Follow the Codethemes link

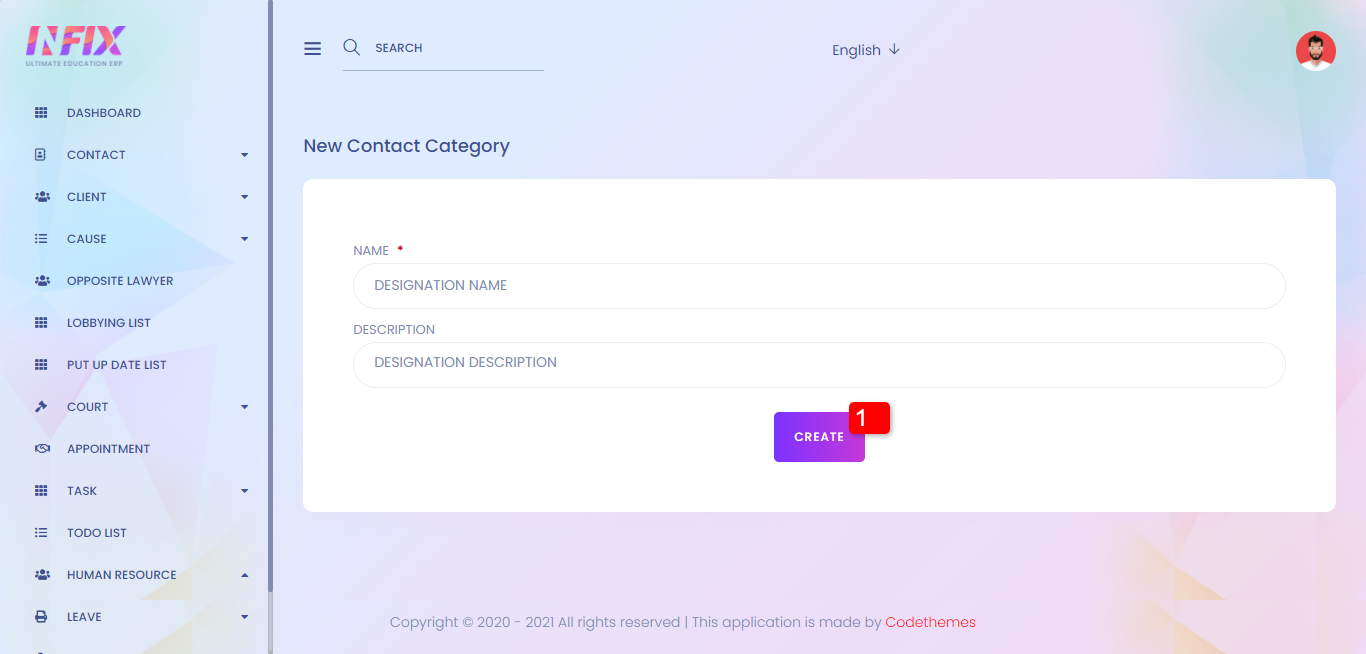click(x=930, y=622)
